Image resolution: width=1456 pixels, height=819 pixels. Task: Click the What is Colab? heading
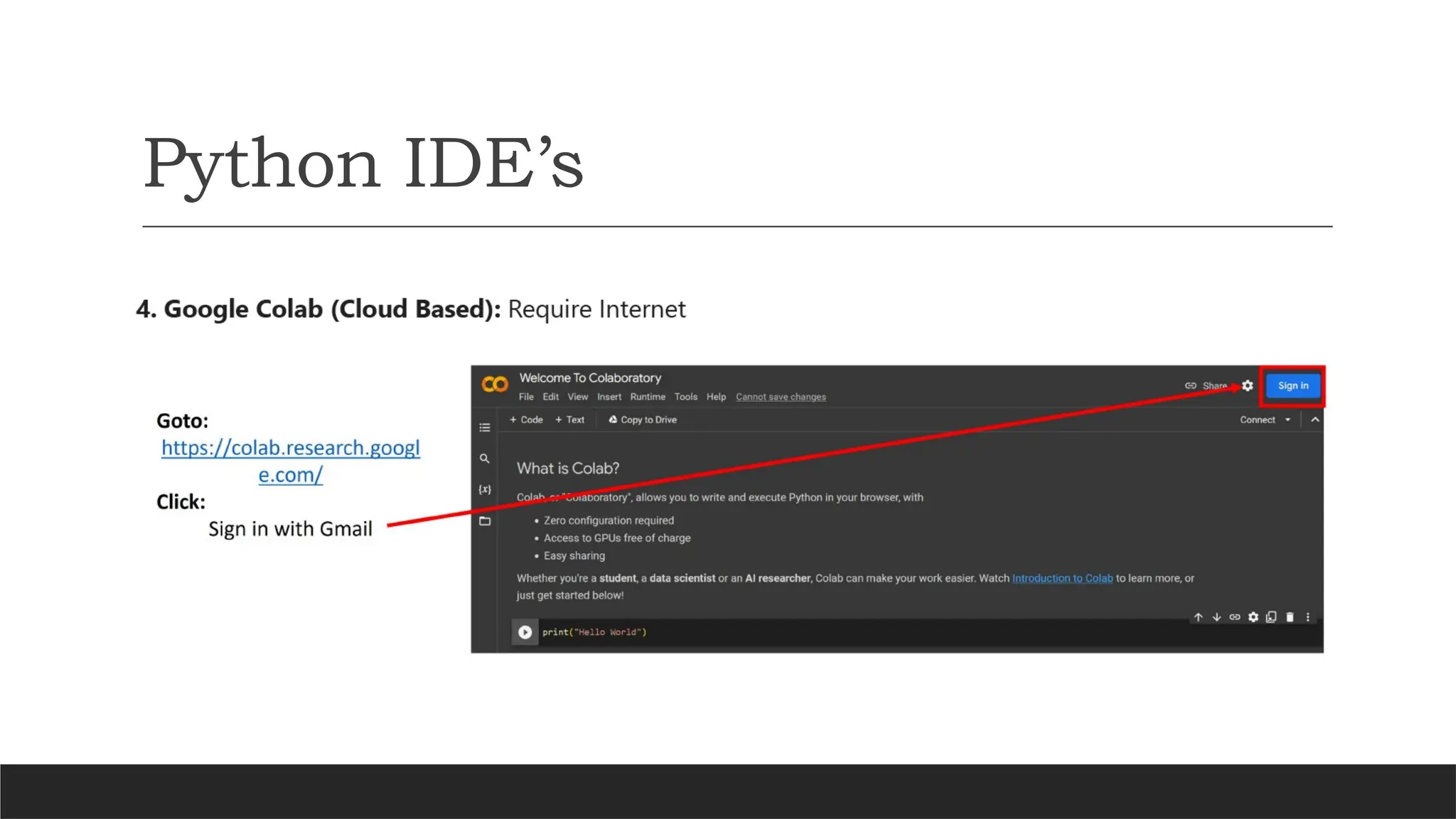[x=568, y=469]
